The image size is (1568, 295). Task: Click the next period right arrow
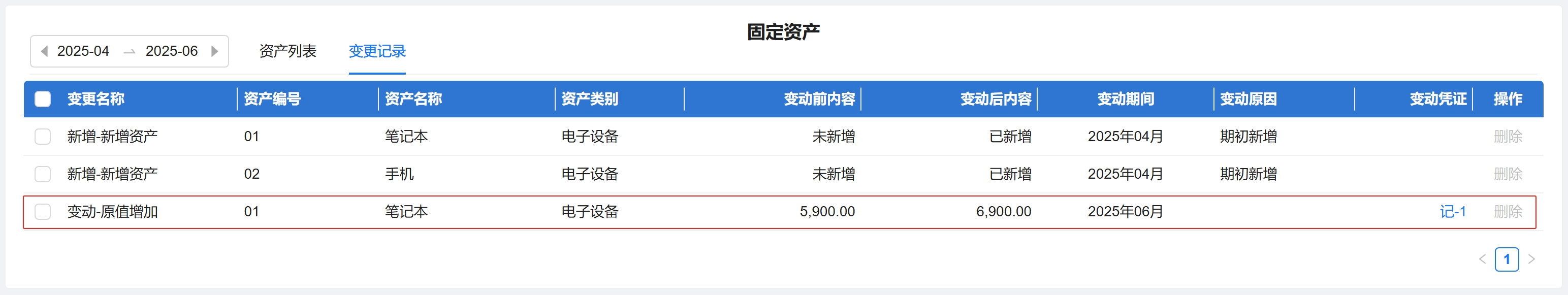coord(214,51)
